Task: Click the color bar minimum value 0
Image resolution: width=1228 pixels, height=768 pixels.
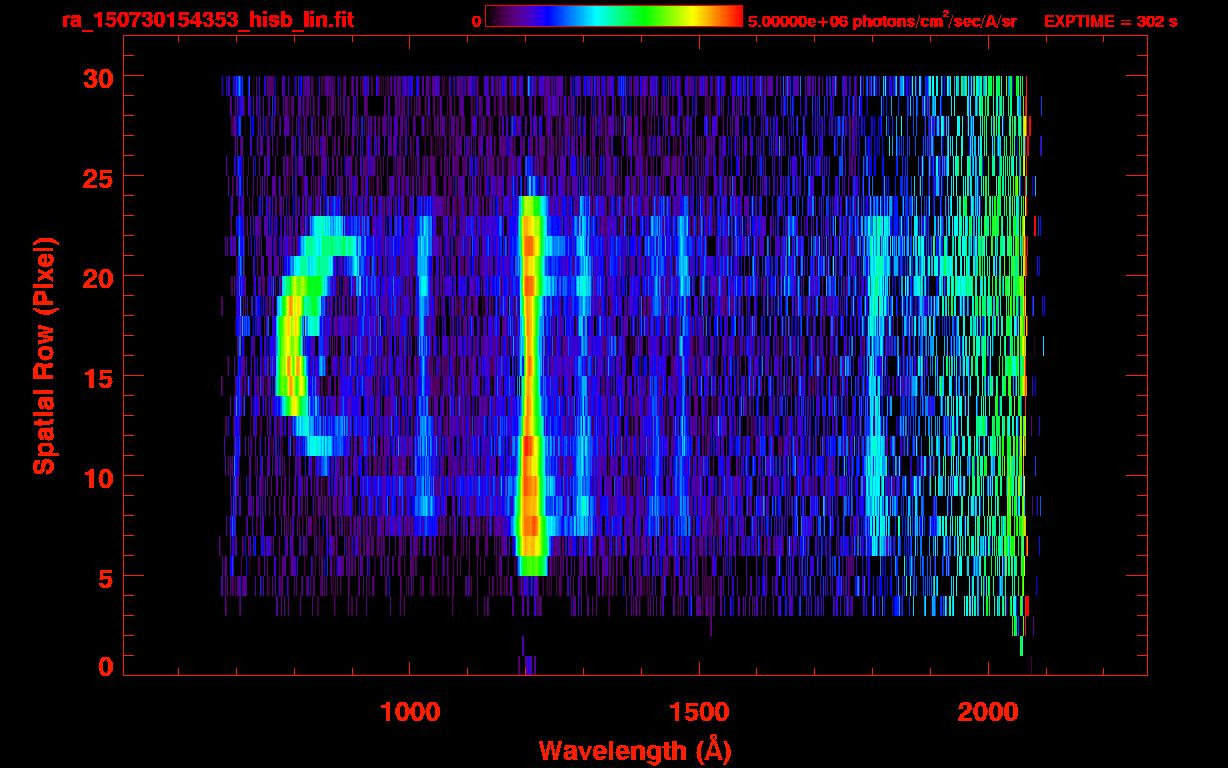Action: (x=477, y=21)
